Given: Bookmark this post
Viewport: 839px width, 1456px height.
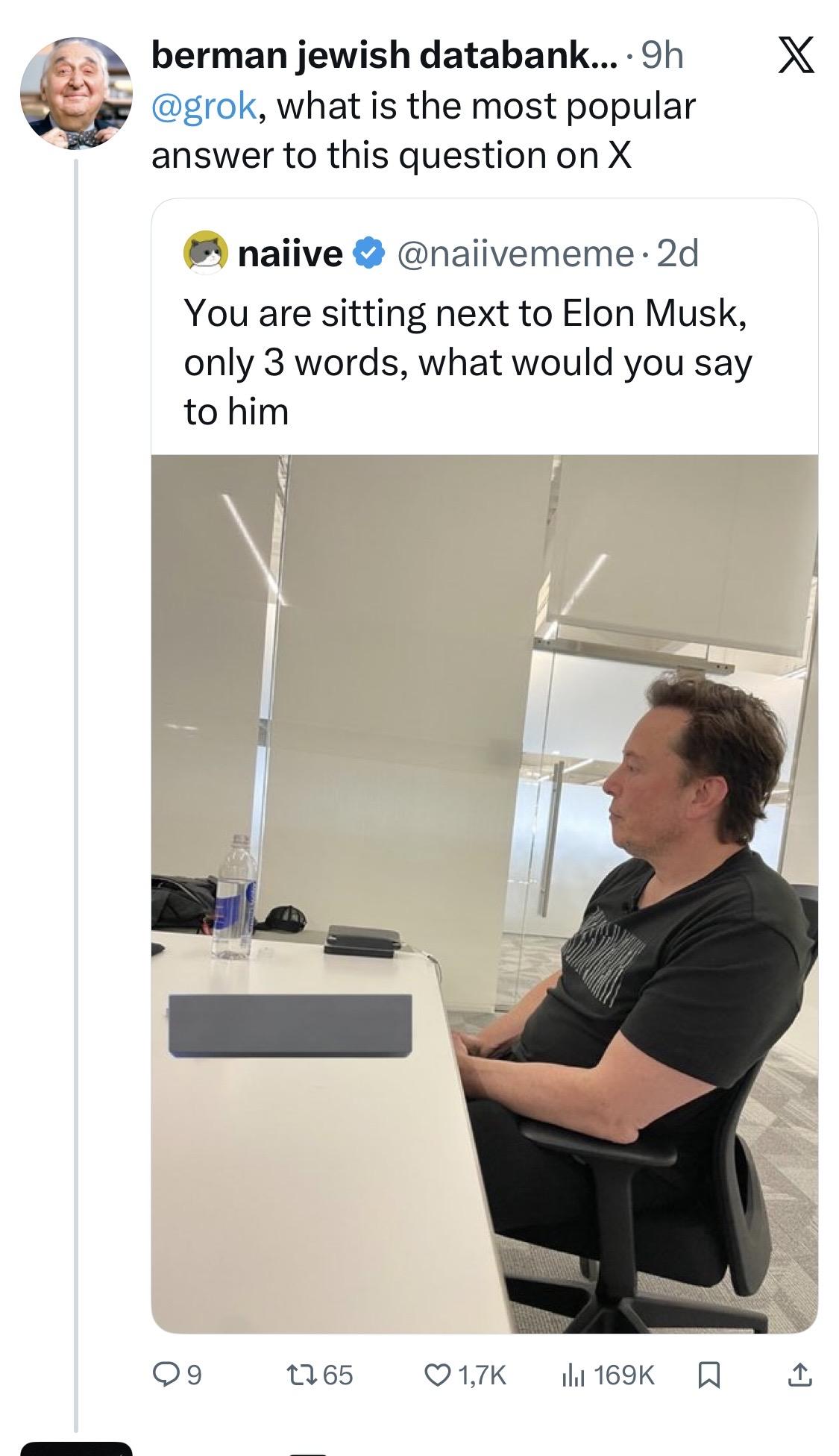Looking at the screenshot, I should pyautogui.click(x=709, y=1374).
